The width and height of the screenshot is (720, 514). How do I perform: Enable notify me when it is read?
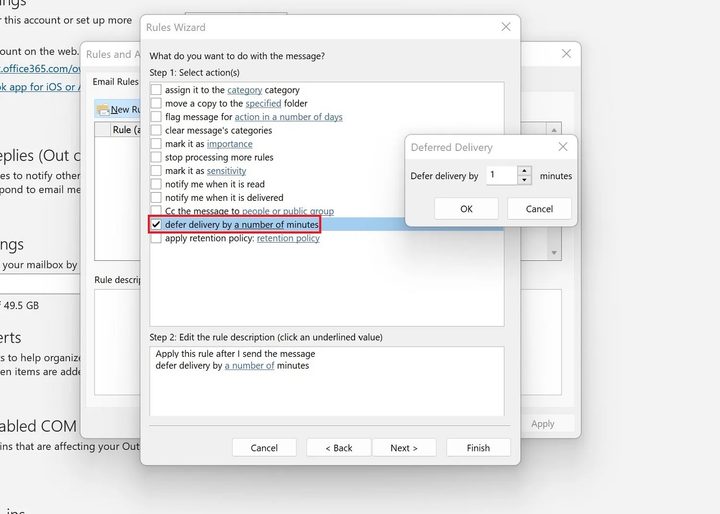tap(156, 184)
